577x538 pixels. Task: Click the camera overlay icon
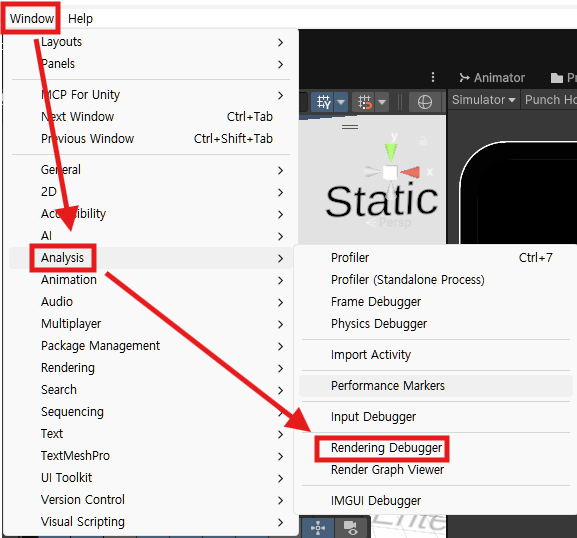351,527
